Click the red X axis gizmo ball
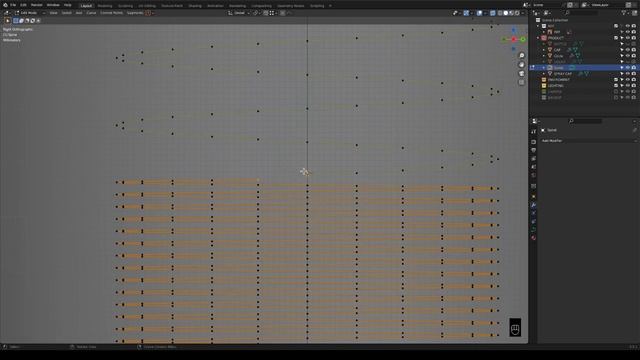Screen dimensions: 640x360 pyautogui.click(x=513, y=40)
